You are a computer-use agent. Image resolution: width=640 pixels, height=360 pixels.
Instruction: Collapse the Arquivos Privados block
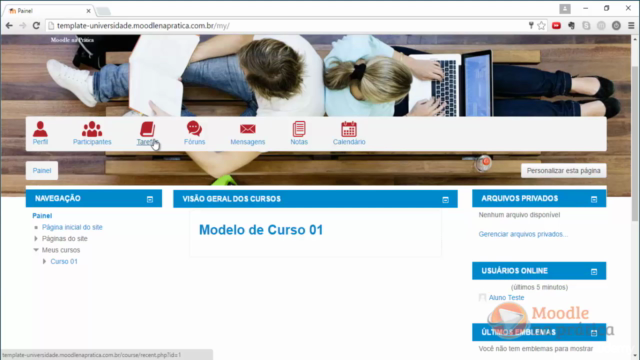(594, 199)
